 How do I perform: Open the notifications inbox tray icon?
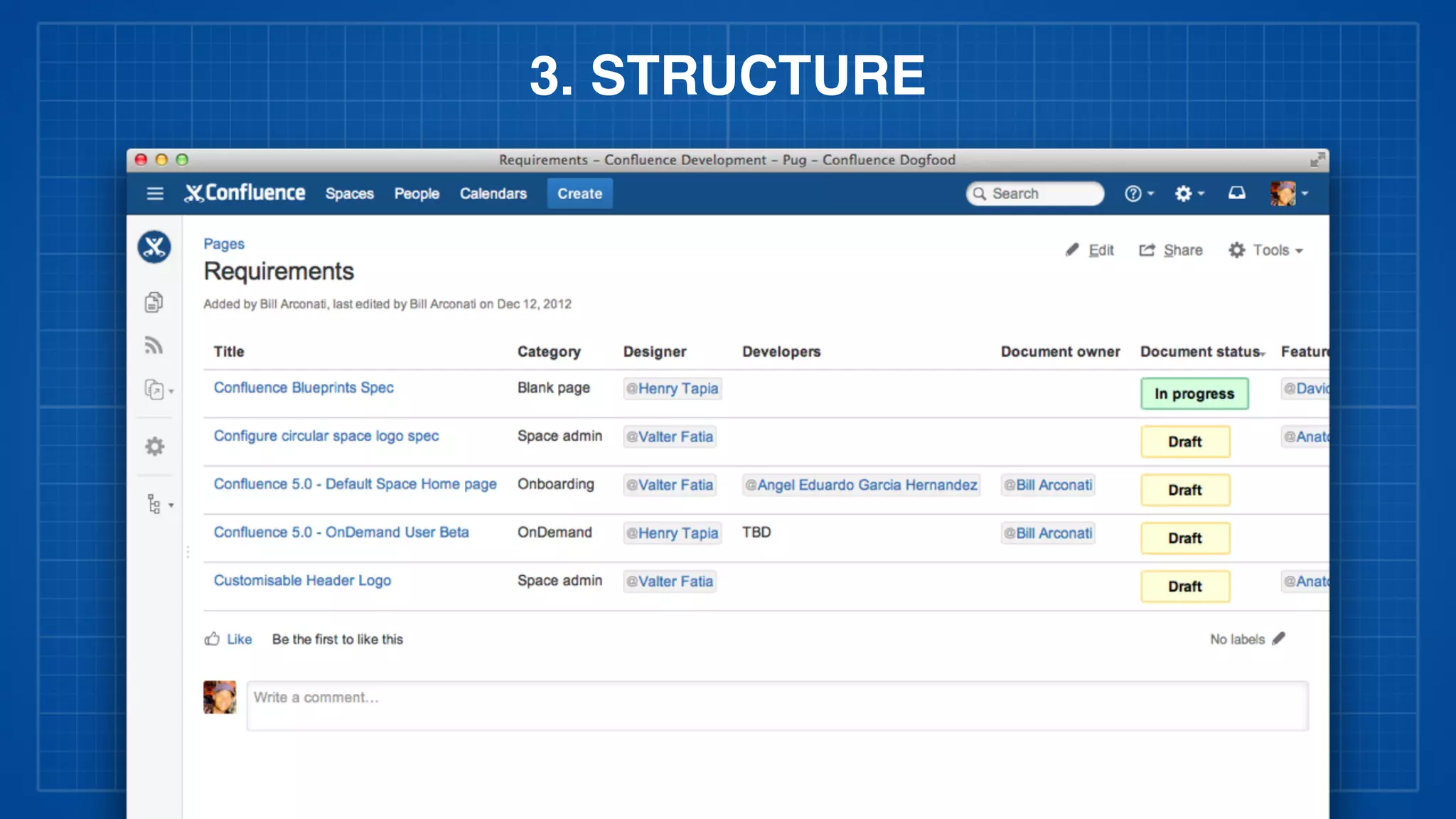1237,193
